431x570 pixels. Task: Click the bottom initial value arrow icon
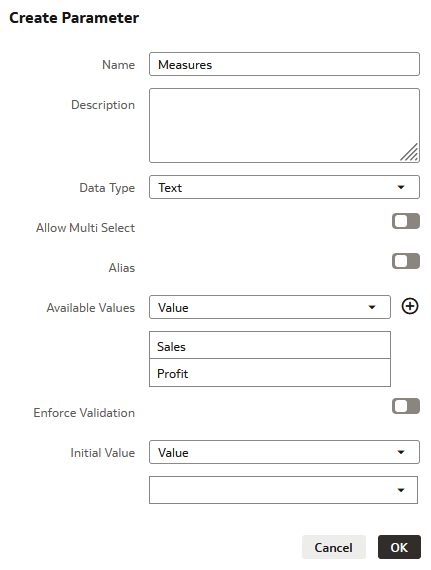pyautogui.click(x=401, y=490)
